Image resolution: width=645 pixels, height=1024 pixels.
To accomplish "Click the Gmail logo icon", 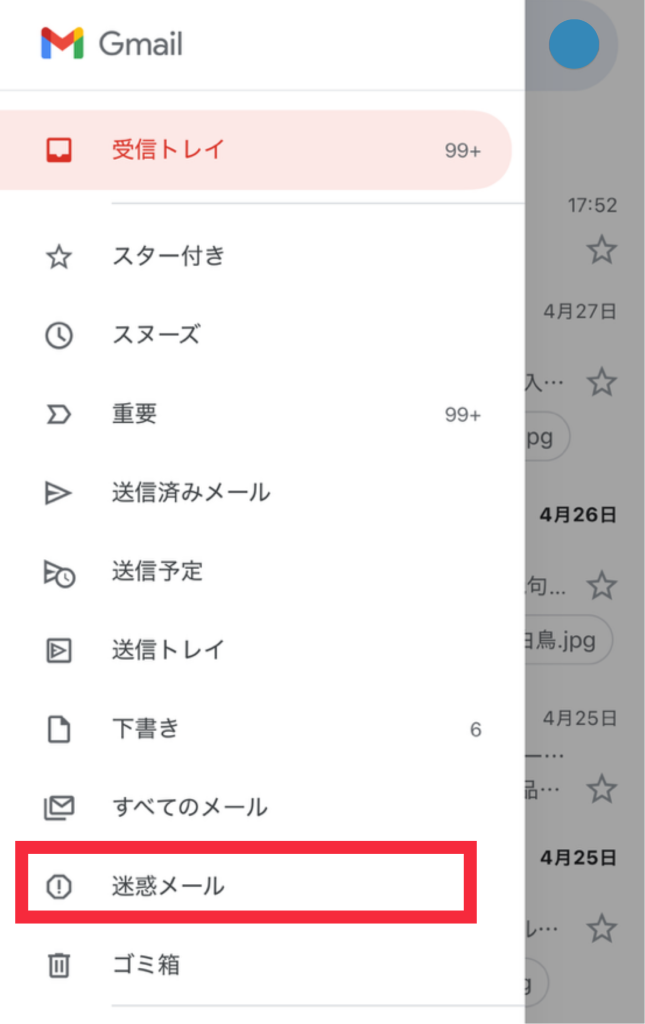I will pyautogui.click(x=62, y=44).
